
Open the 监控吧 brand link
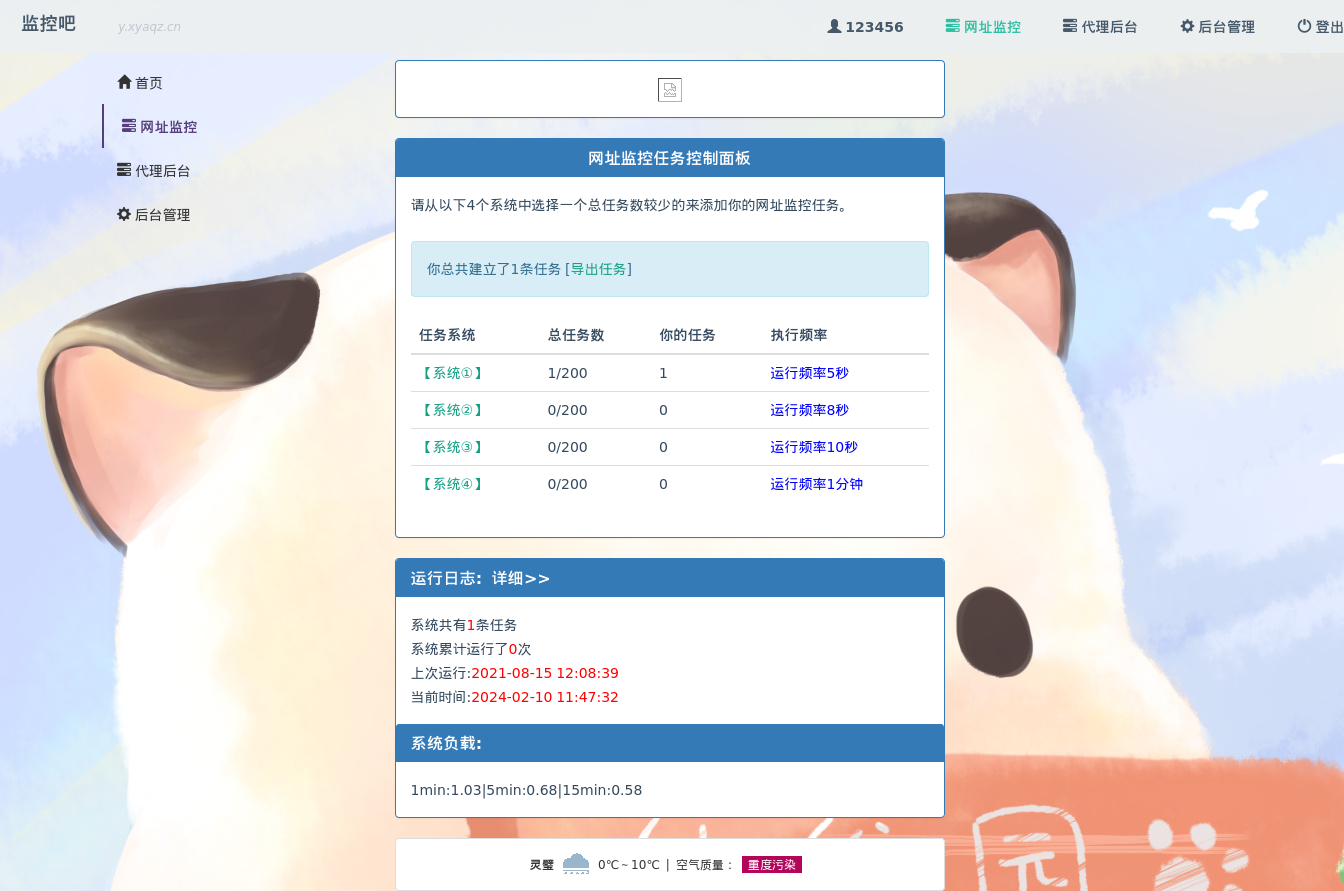pos(49,24)
